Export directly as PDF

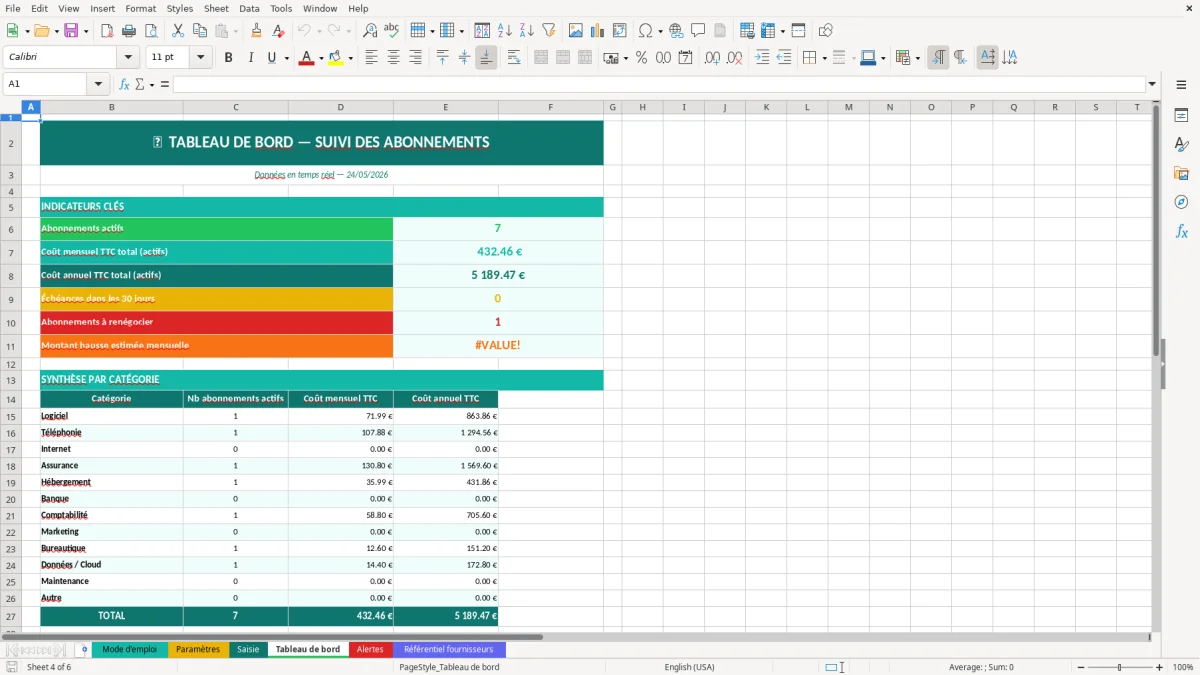107,31
